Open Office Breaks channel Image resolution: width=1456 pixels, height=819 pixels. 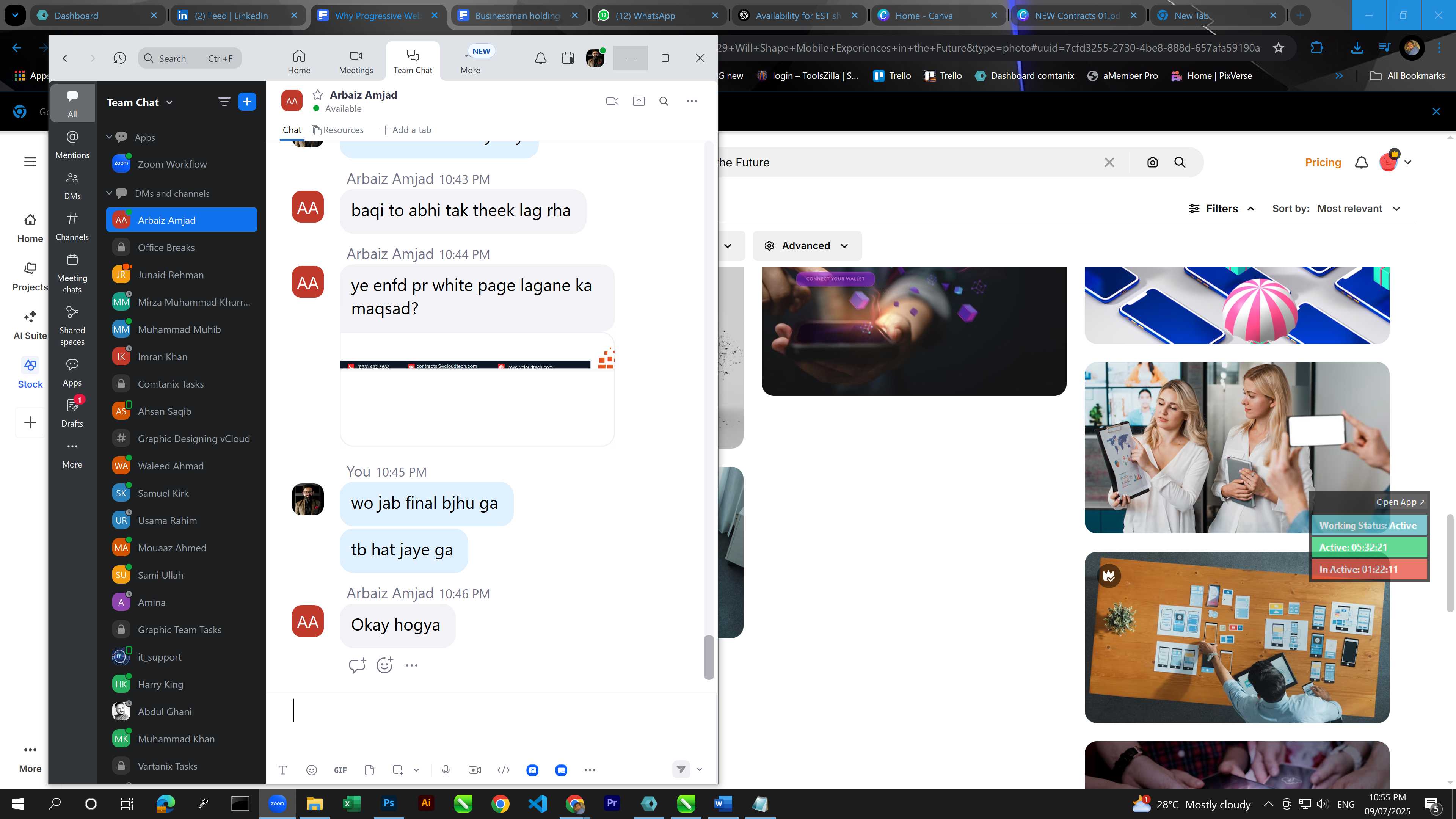pyautogui.click(x=182, y=248)
